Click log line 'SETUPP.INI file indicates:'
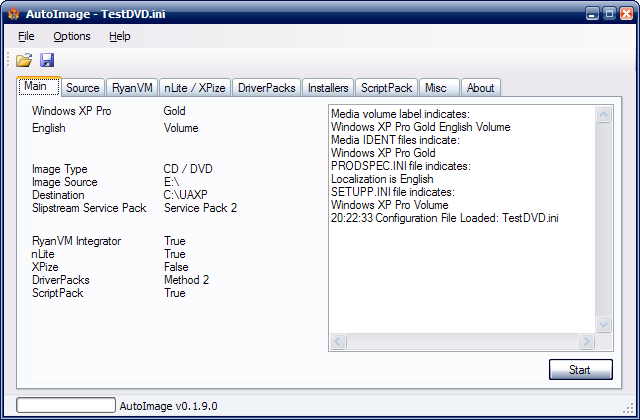640x420 pixels. [393, 193]
